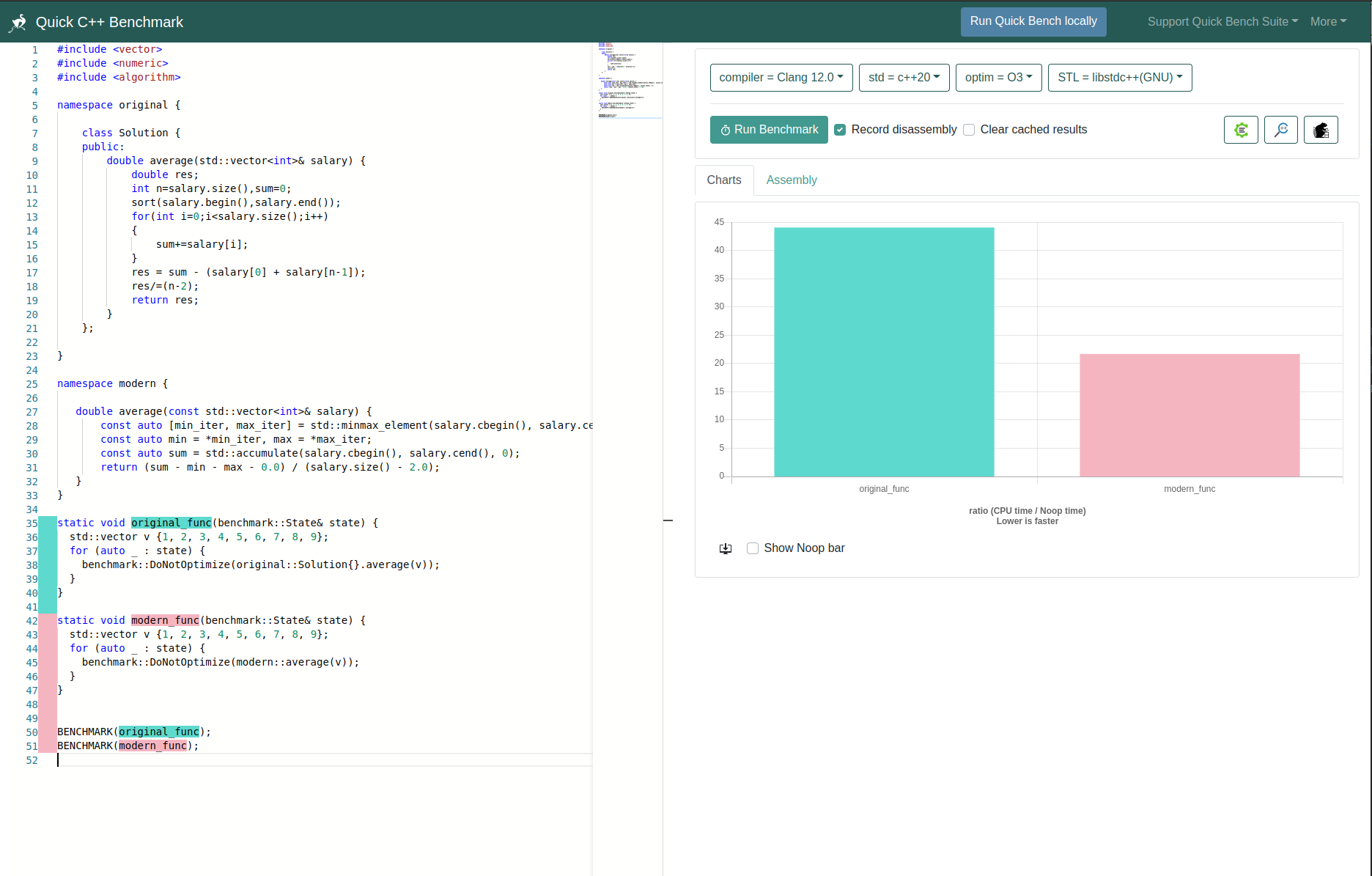Expand the More menu

[x=1329, y=22]
